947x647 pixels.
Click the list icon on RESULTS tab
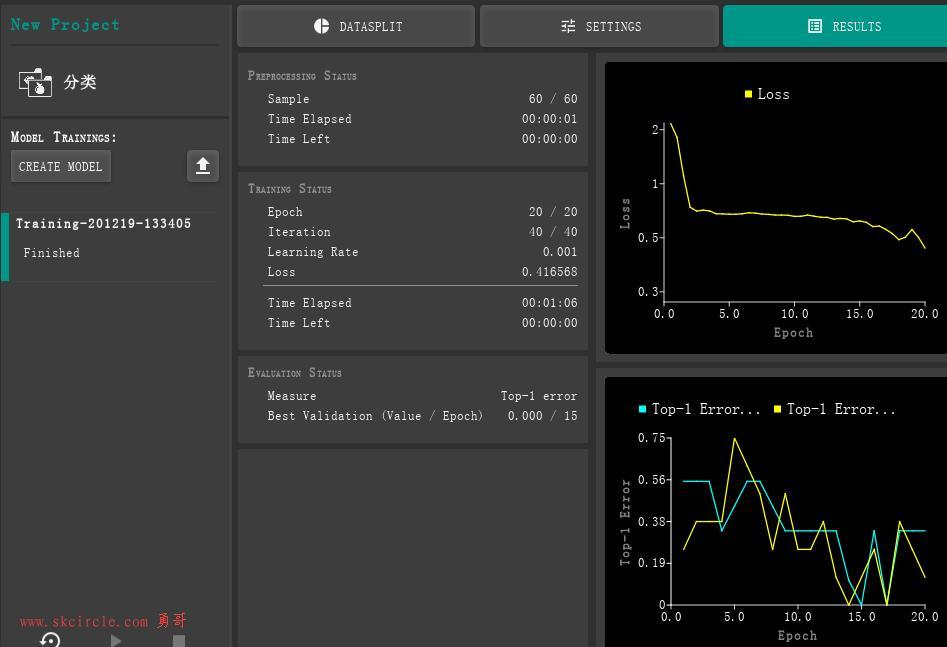(815, 26)
